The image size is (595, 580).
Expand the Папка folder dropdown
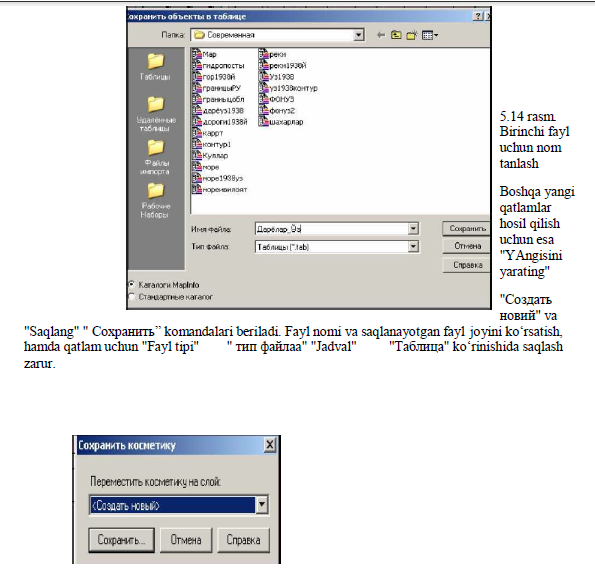coord(358,35)
